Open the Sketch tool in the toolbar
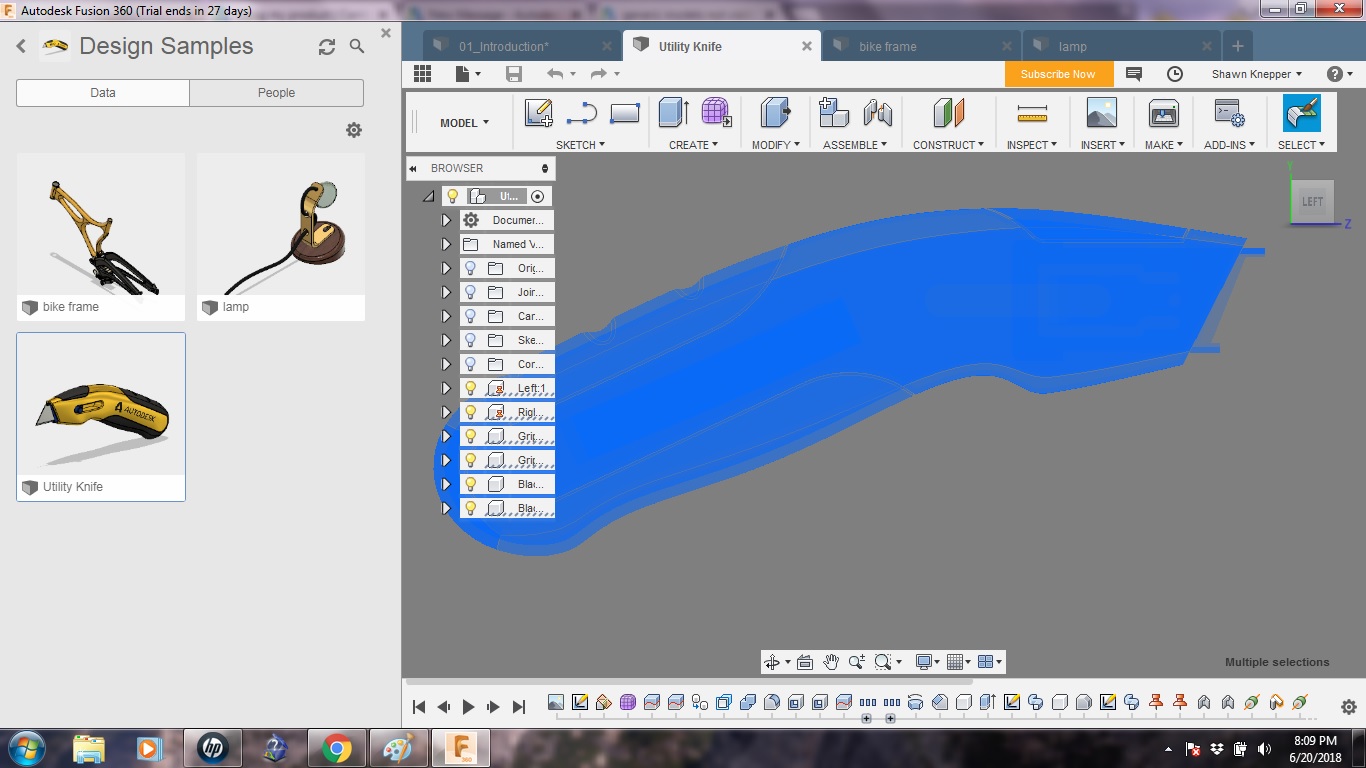 pos(538,113)
